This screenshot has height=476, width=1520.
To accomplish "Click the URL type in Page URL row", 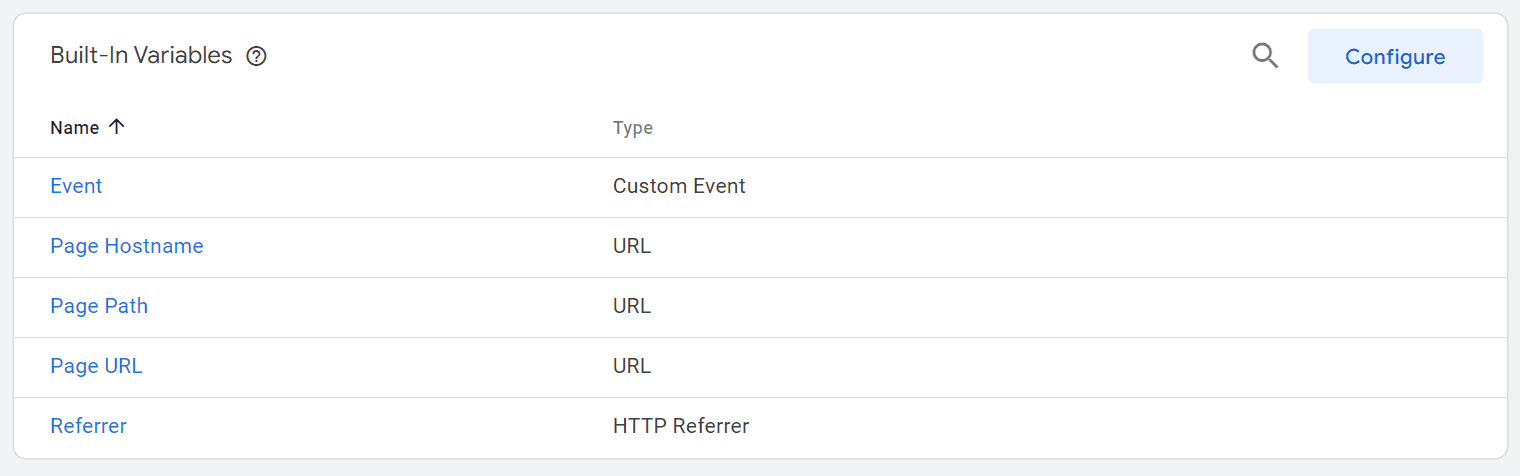I will pos(632,366).
